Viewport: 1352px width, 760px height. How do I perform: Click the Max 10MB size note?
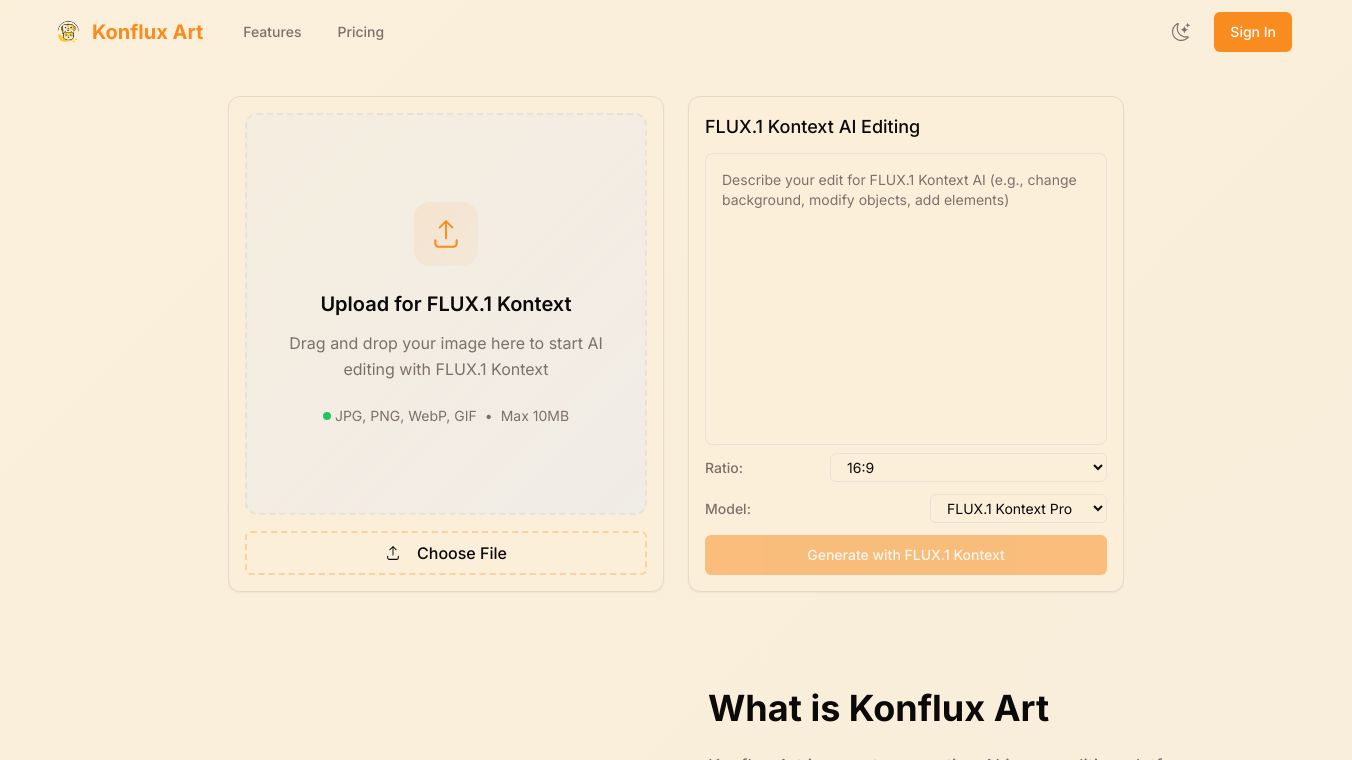[535, 416]
